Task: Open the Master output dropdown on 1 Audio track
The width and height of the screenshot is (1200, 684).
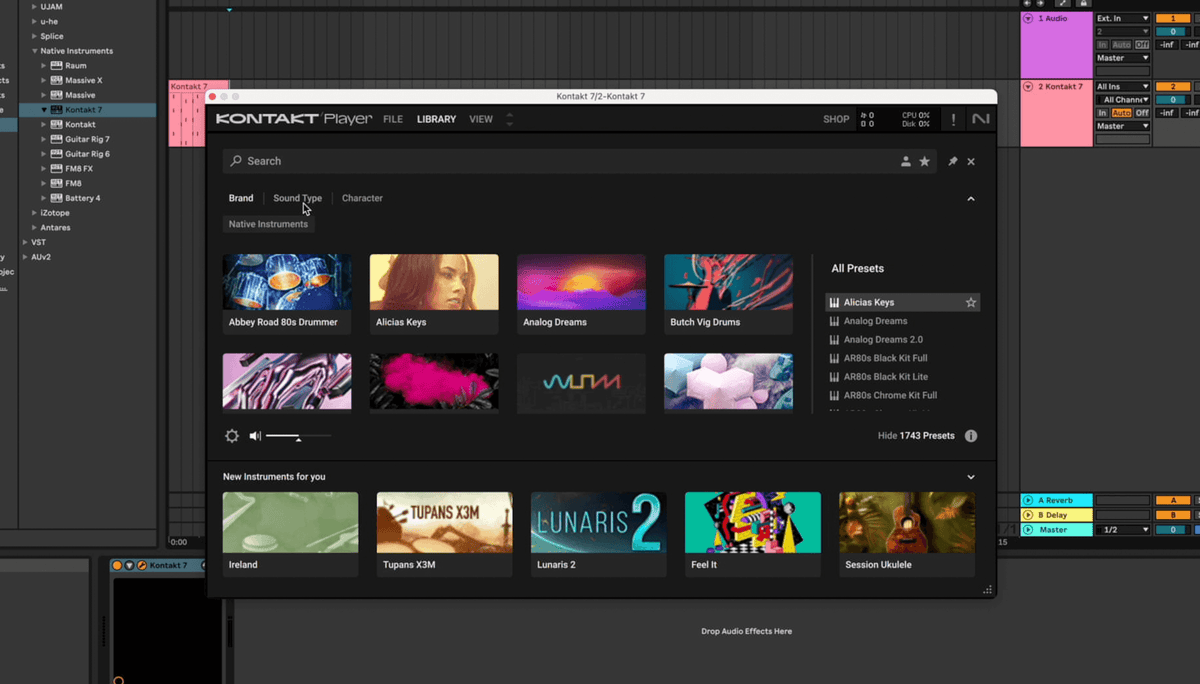Action: coord(1123,58)
